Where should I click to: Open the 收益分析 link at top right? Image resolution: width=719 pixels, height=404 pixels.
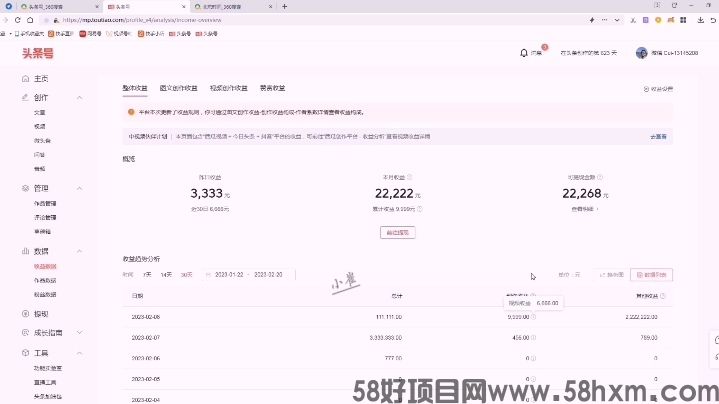click(658, 89)
